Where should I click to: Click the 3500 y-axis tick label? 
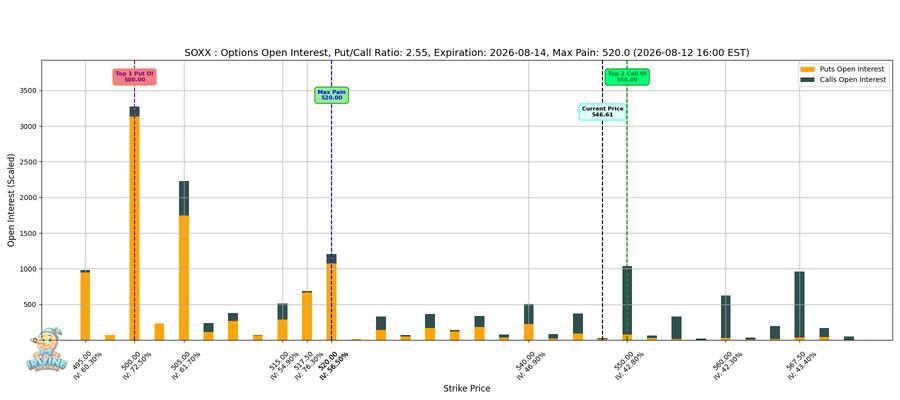click(28, 91)
